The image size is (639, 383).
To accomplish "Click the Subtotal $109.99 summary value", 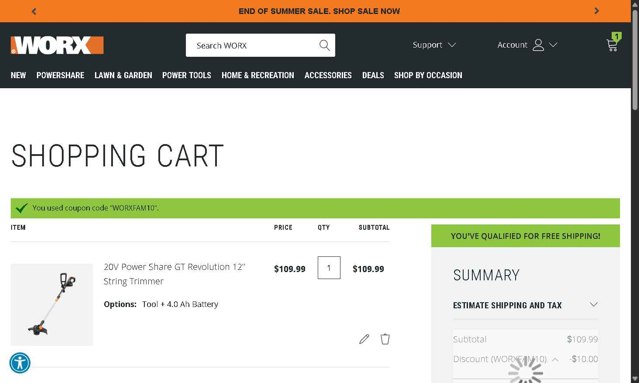I will 582,339.
